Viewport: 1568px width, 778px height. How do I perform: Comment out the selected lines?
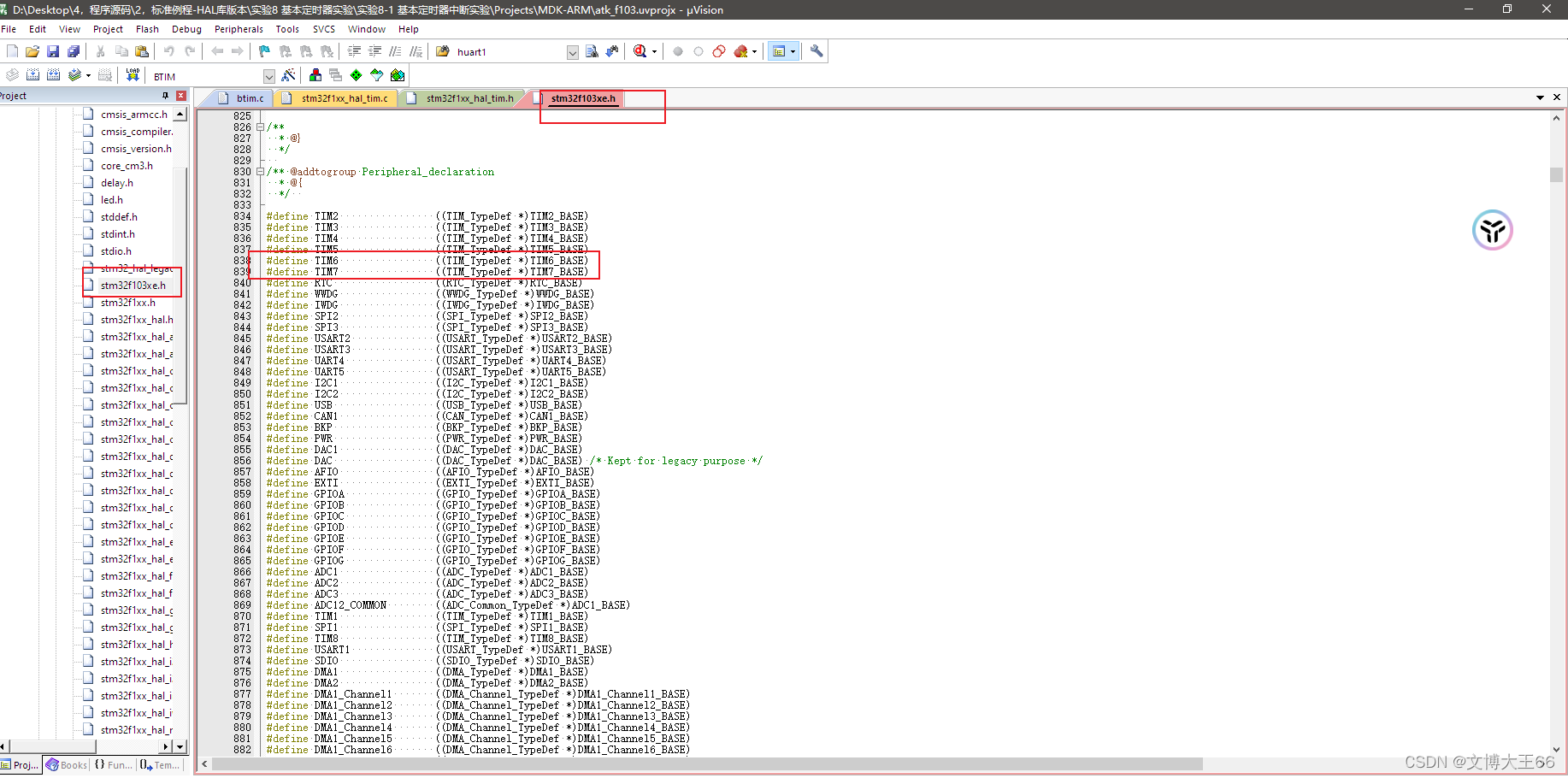coord(395,51)
